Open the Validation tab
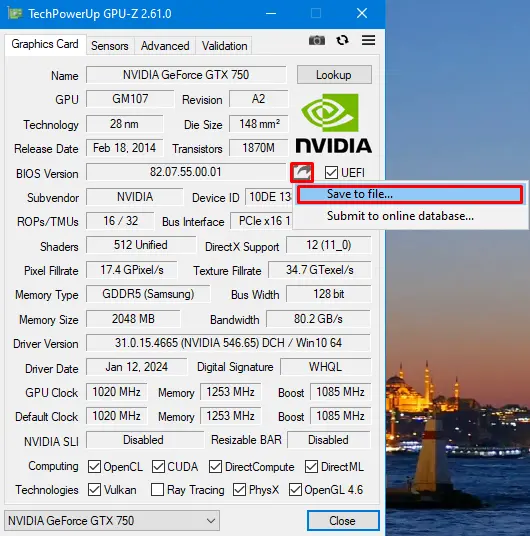Image resolution: width=530 pixels, height=536 pixels. coord(224,46)
